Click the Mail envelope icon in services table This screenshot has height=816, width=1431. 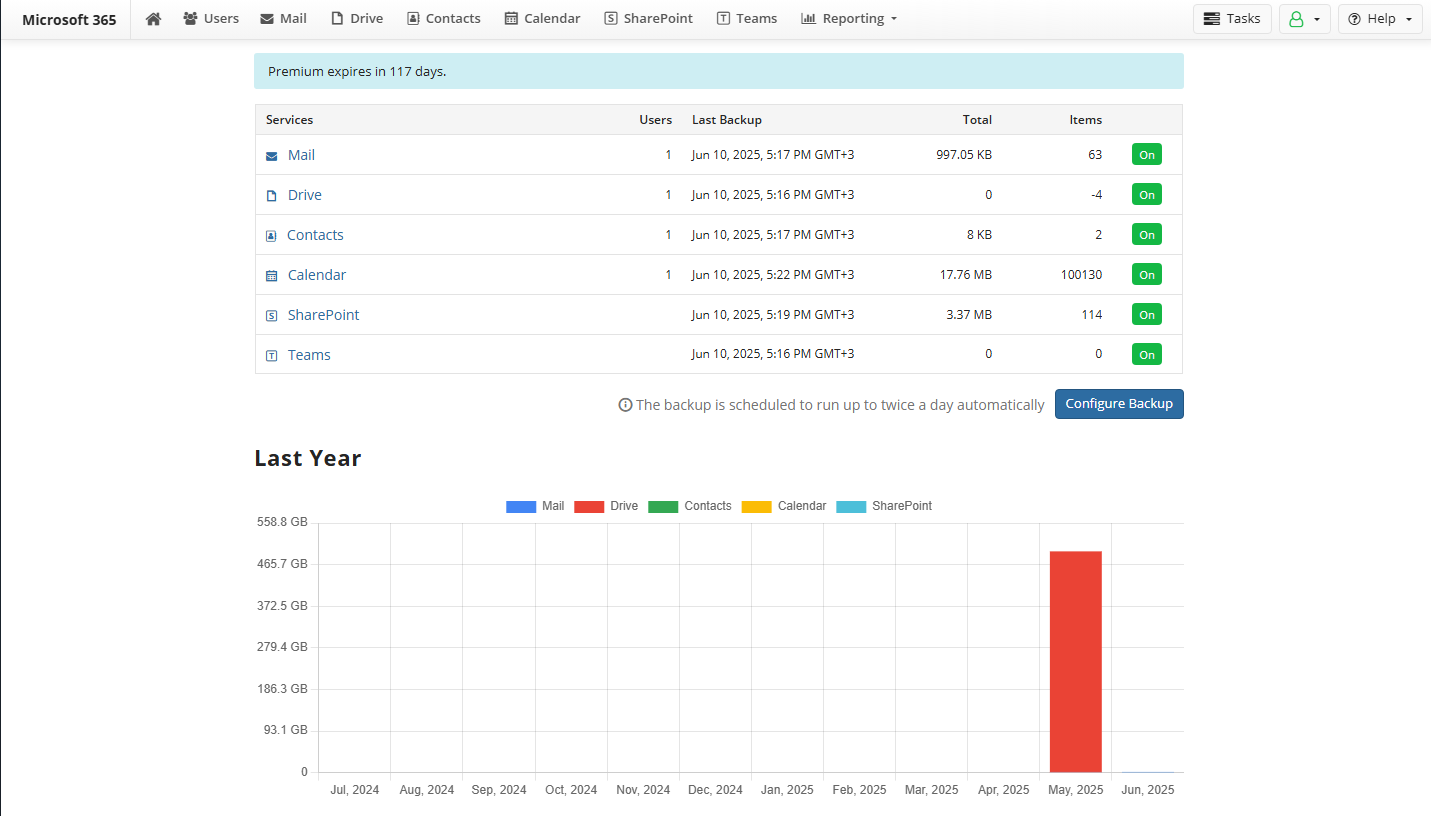click(272, 156)
